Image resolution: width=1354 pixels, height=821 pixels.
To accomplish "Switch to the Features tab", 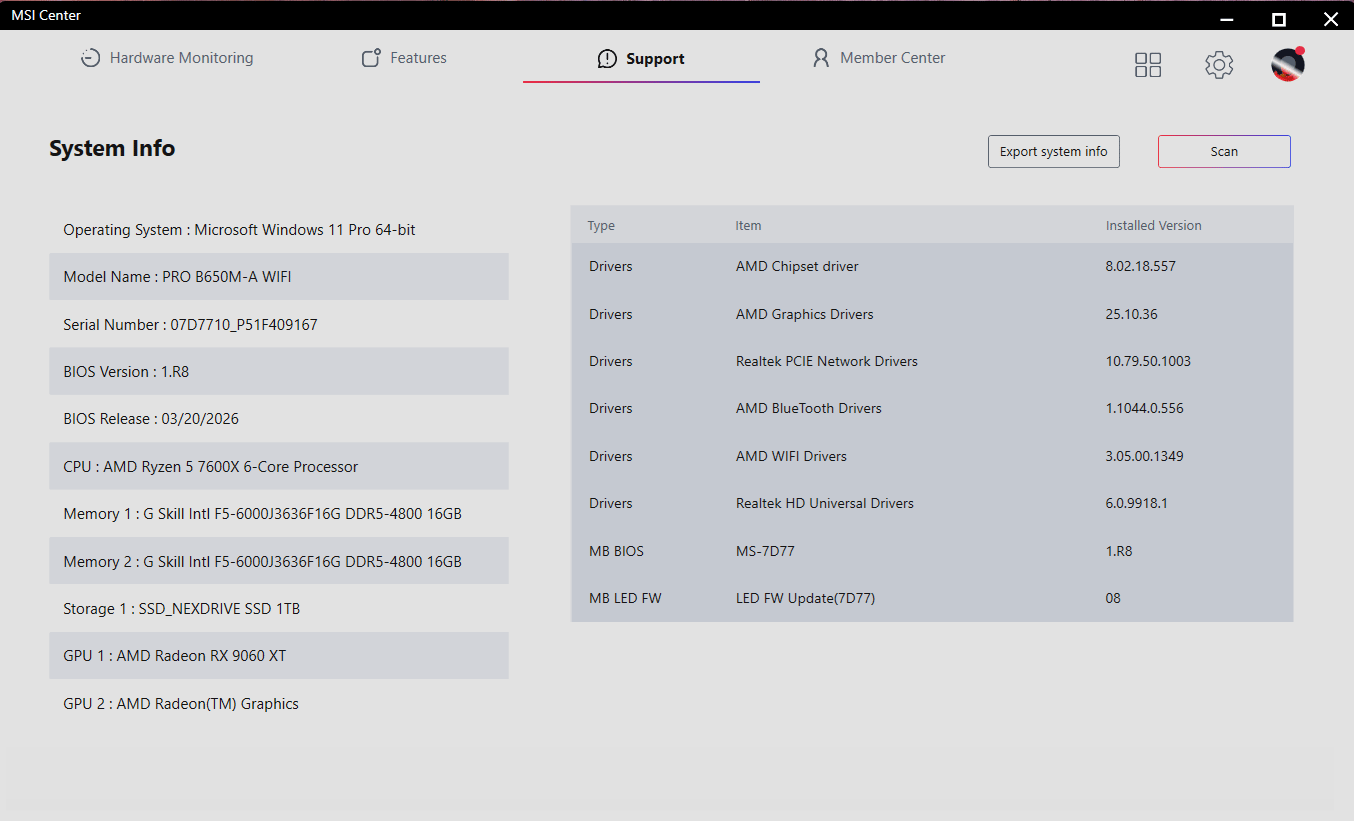I will pyautogui.click(x=404, y=58).
